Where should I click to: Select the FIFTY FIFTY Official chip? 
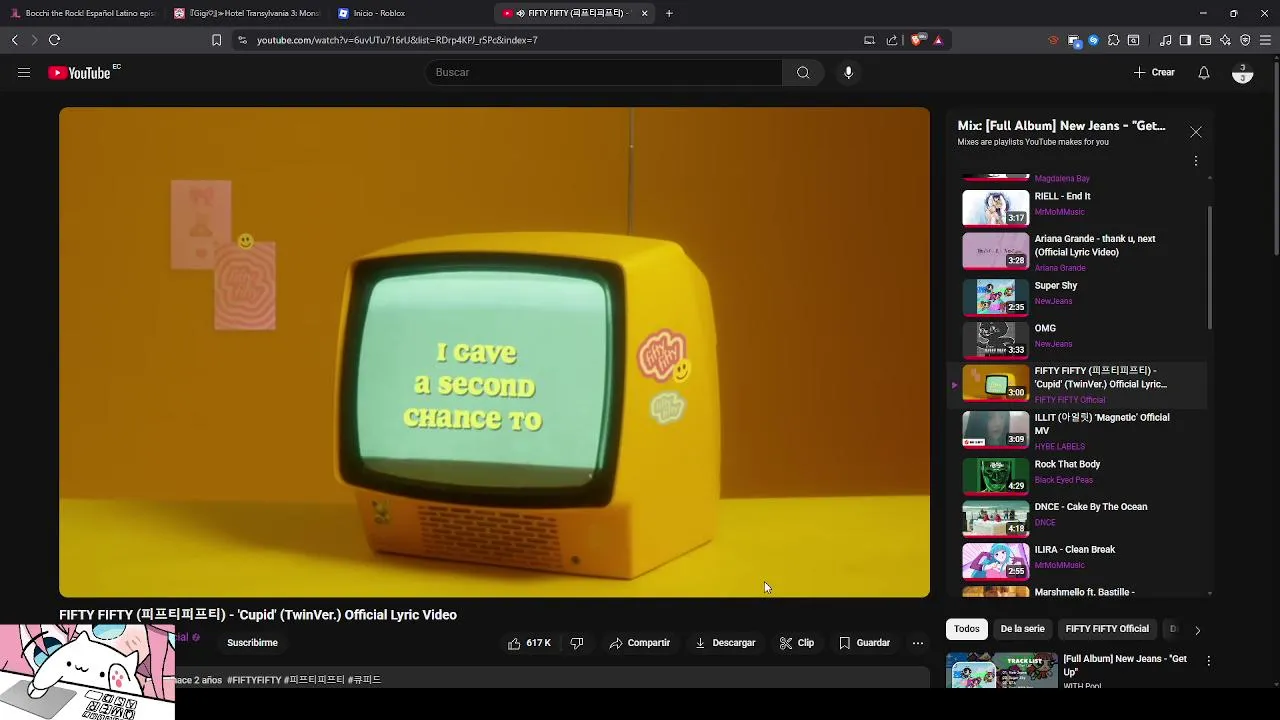coord(1107,629)
